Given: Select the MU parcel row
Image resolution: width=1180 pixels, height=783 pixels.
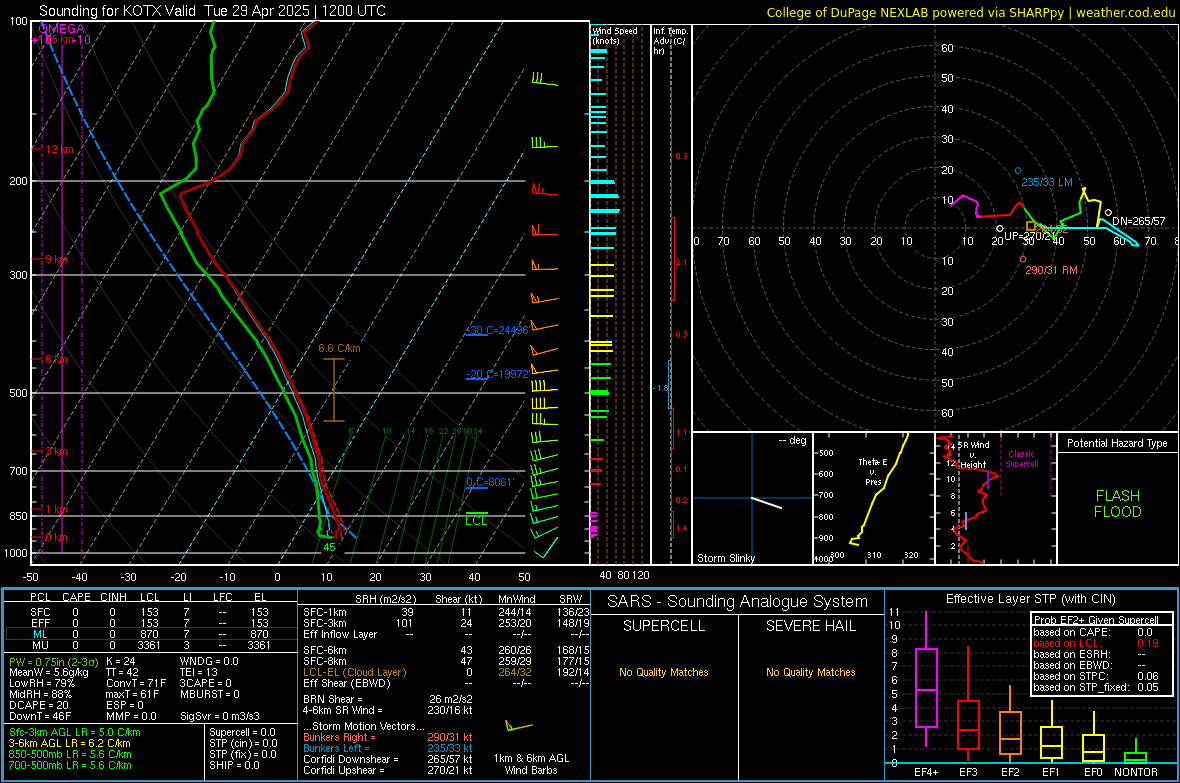Looking at the screenshot, I should [x=151, y=645].
